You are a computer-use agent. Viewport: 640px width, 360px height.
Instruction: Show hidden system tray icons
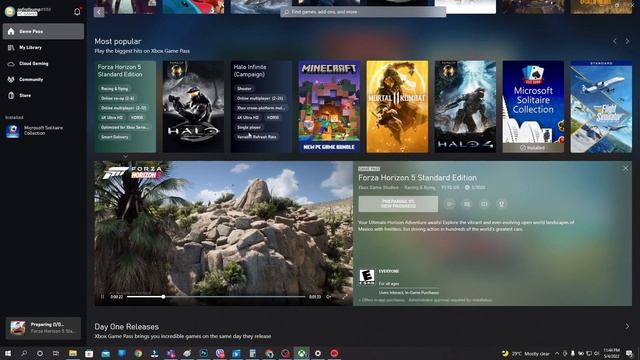pos(557,353)
